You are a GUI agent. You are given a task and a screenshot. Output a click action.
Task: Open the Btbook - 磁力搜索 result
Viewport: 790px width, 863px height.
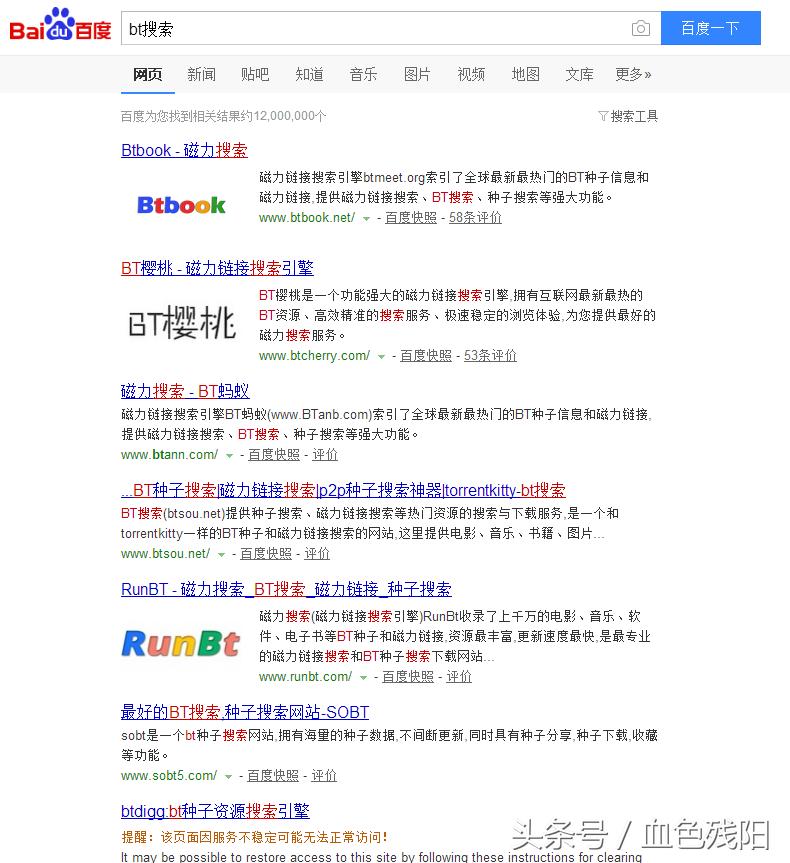[x=184, y=150]
